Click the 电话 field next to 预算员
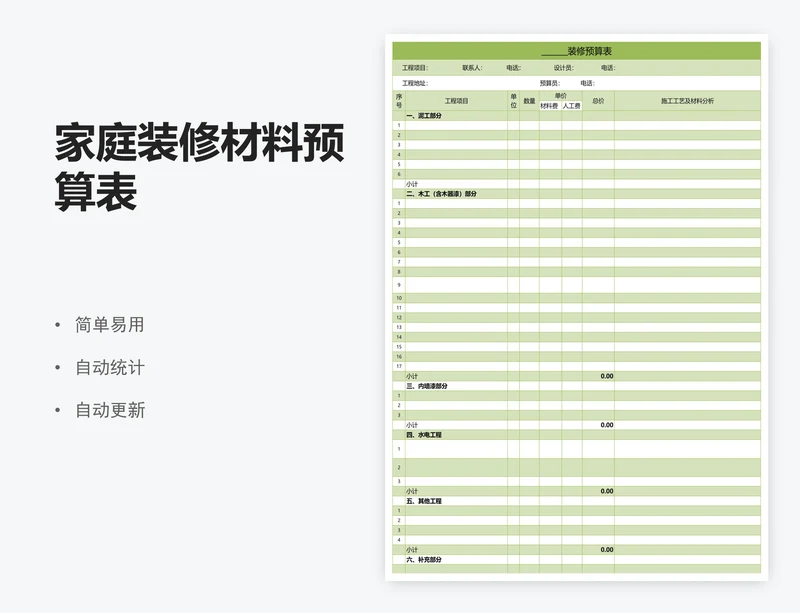Viewport: 800px width, 613px height. pyautogui.click(x=608, y=81)
